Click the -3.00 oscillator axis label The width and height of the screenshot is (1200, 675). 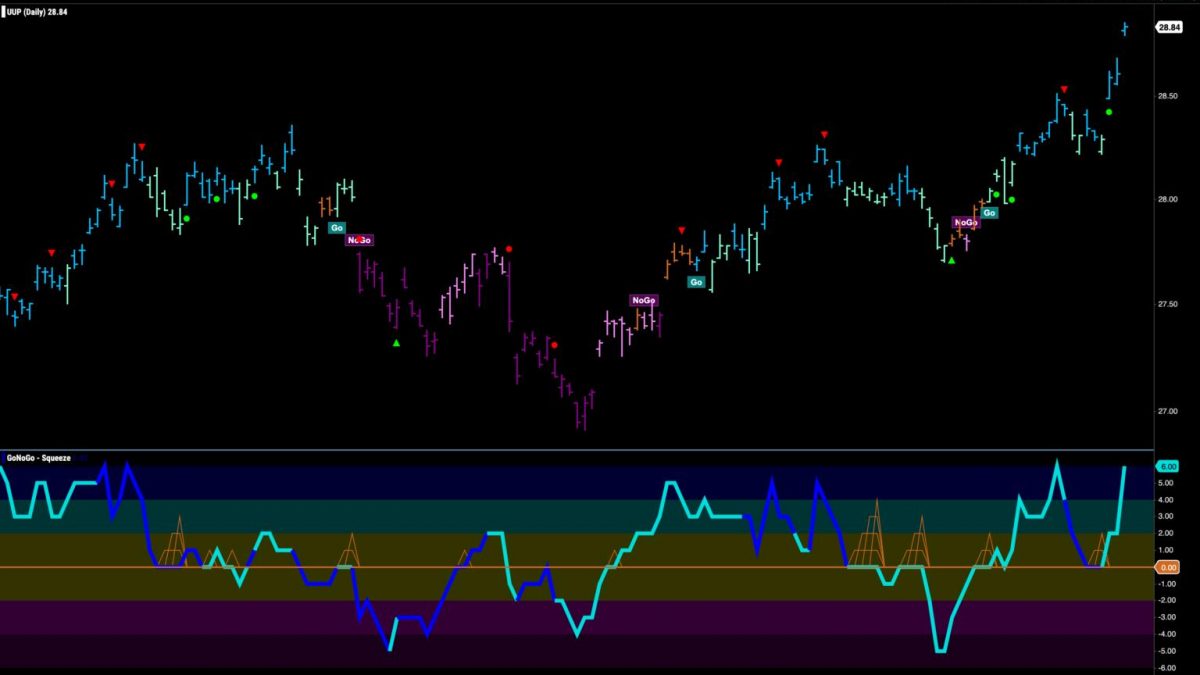pyautogui.click(x=1167, y=617)
